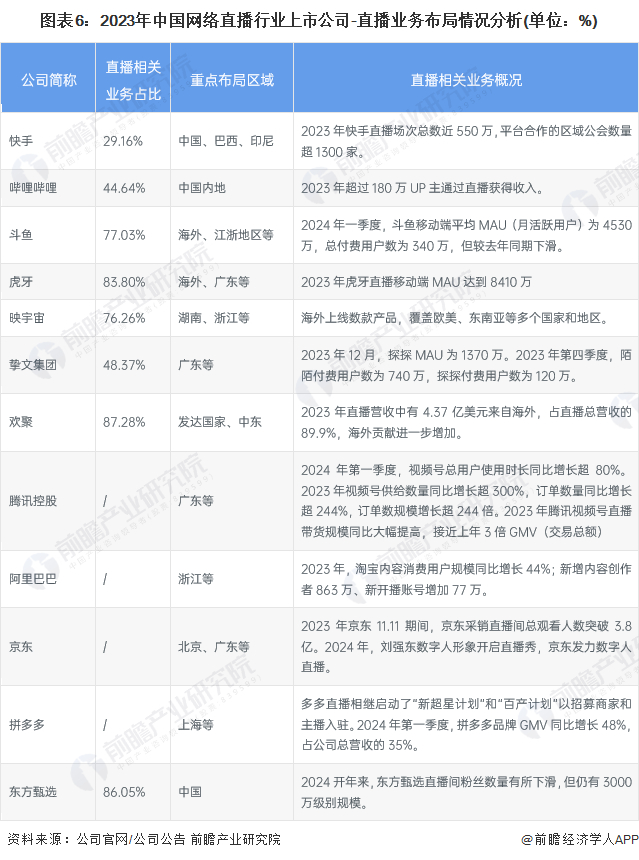Select the 直播相关业务占比 column header

[x=133, y=80]
